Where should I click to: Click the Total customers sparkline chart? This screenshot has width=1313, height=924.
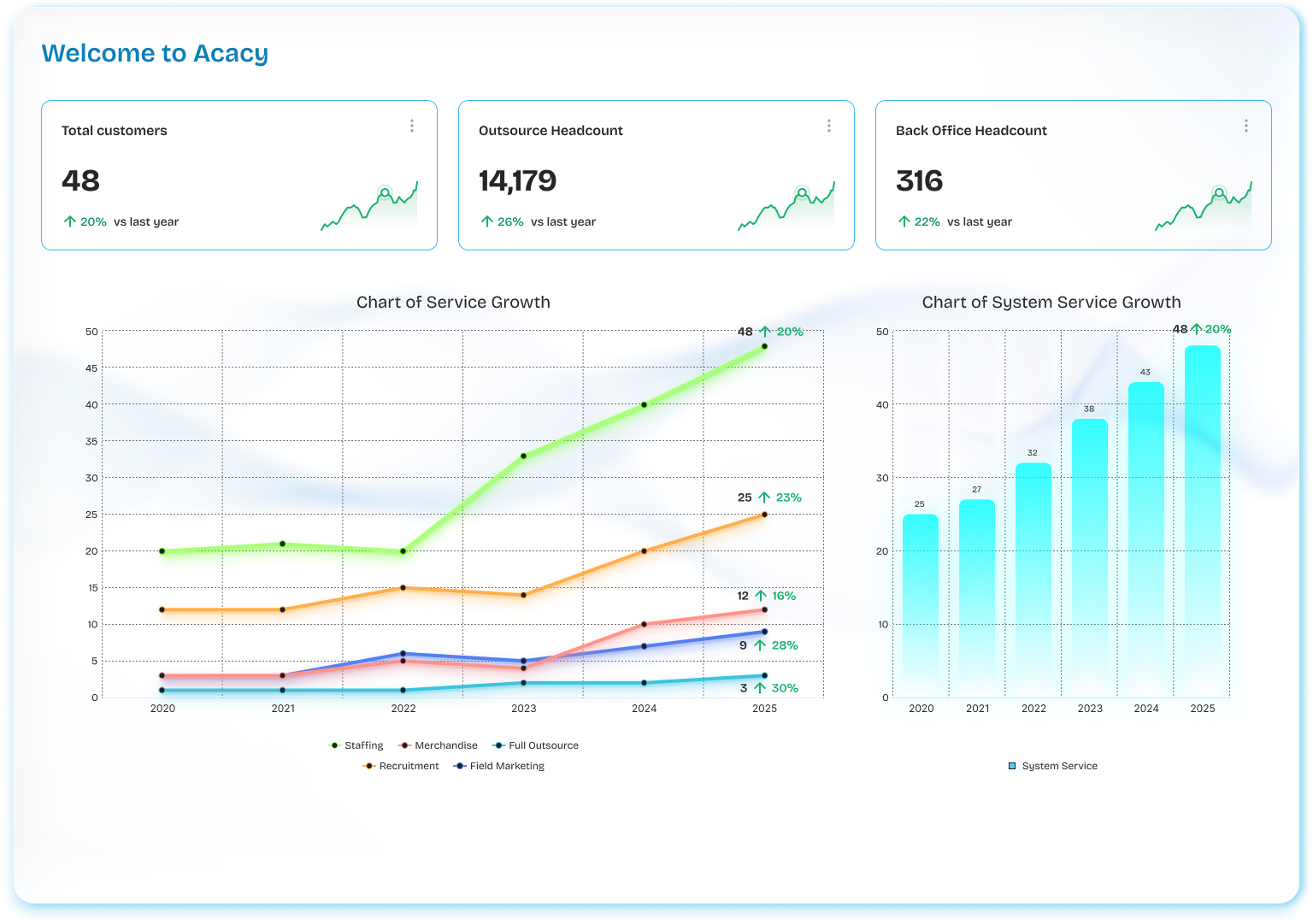coord(369,207)
